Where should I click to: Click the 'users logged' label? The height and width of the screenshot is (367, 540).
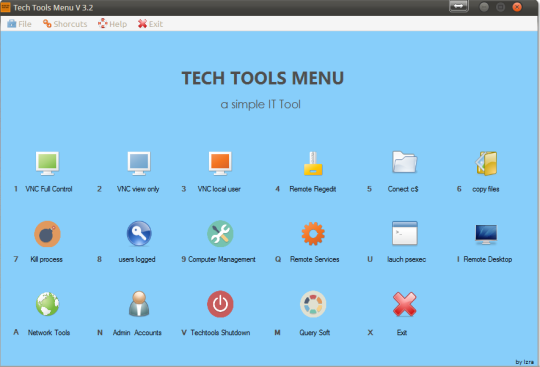pyautogui.click(x=137, y=259)
